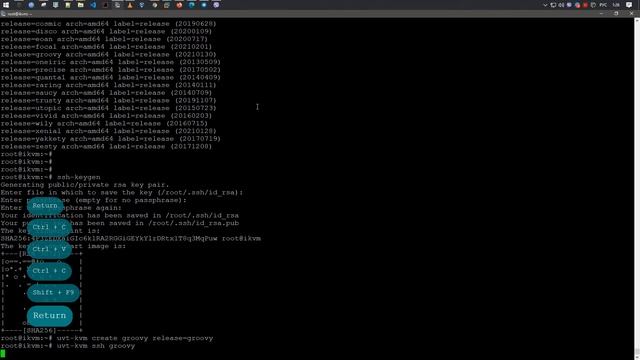This screenshot has width=640, height=360.
Task: Select the 'release=precise' output line
Action: coord(111,70)
